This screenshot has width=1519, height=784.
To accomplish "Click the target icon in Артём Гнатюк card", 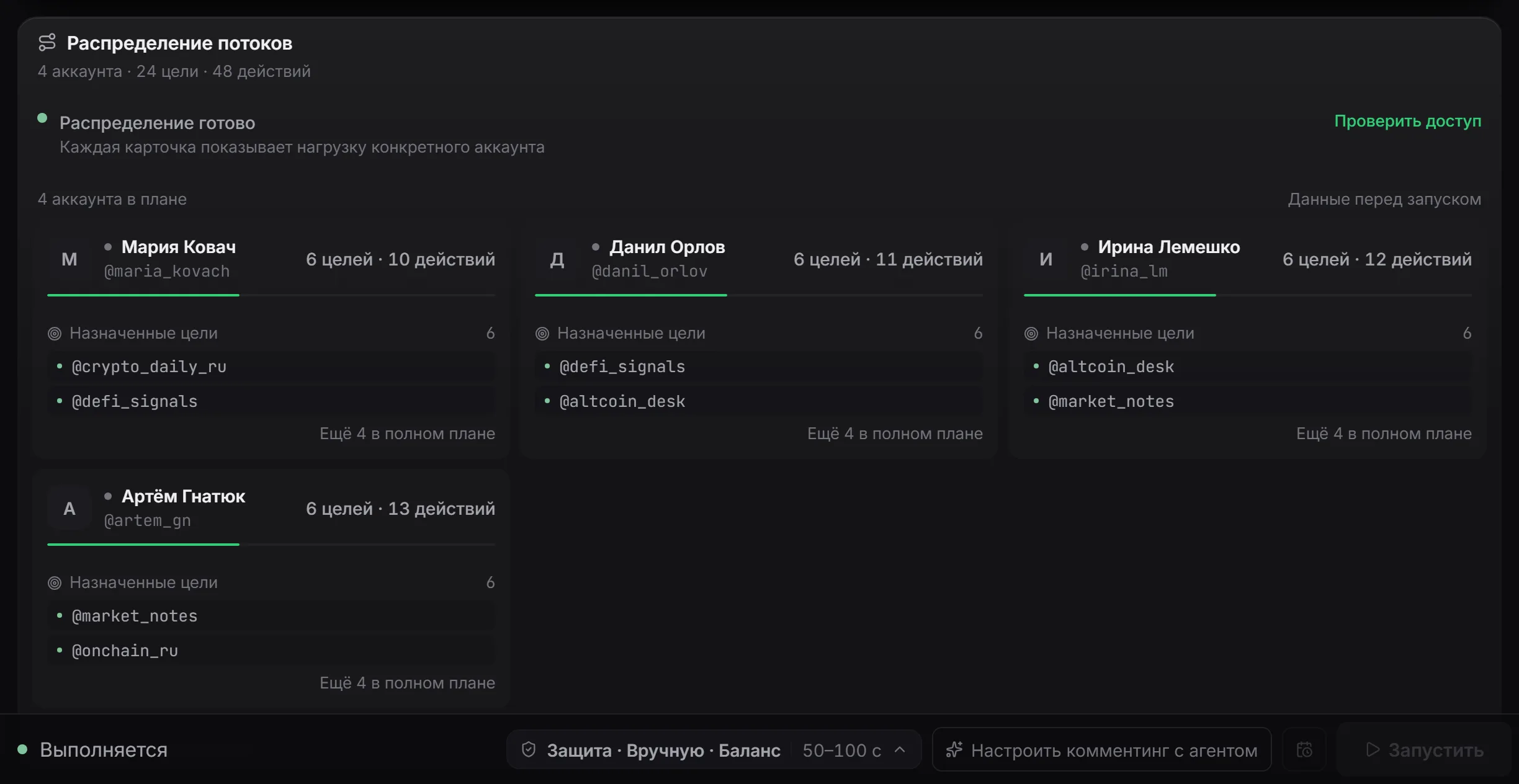I will (55, 583).
